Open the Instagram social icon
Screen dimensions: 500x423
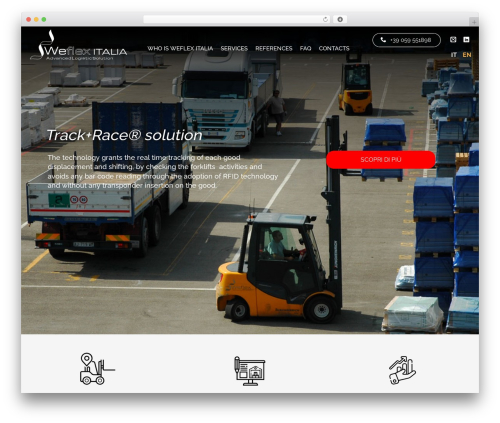453,40
